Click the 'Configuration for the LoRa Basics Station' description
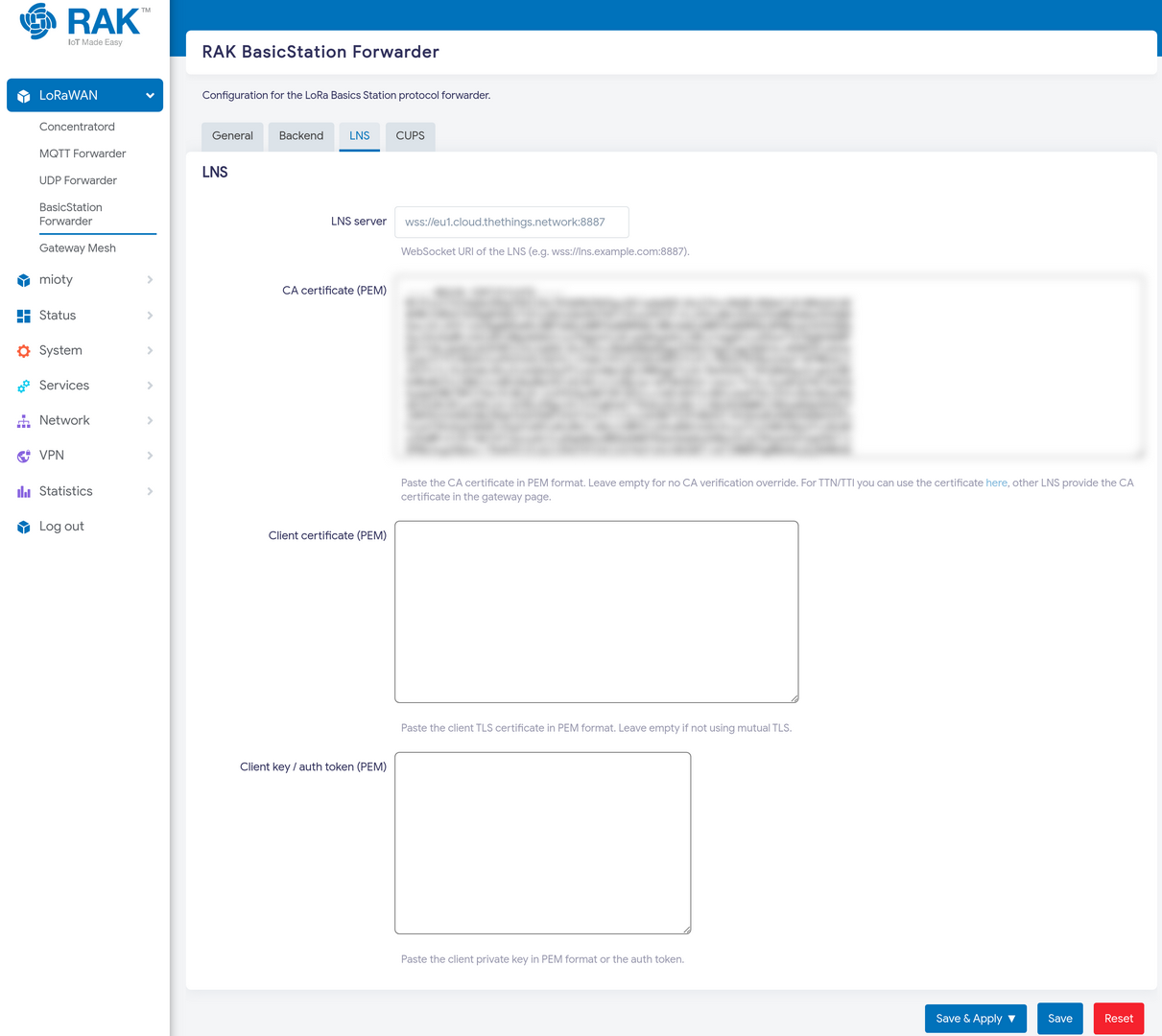Viewport: 1162px width, 1036px height. click(346, 96)
